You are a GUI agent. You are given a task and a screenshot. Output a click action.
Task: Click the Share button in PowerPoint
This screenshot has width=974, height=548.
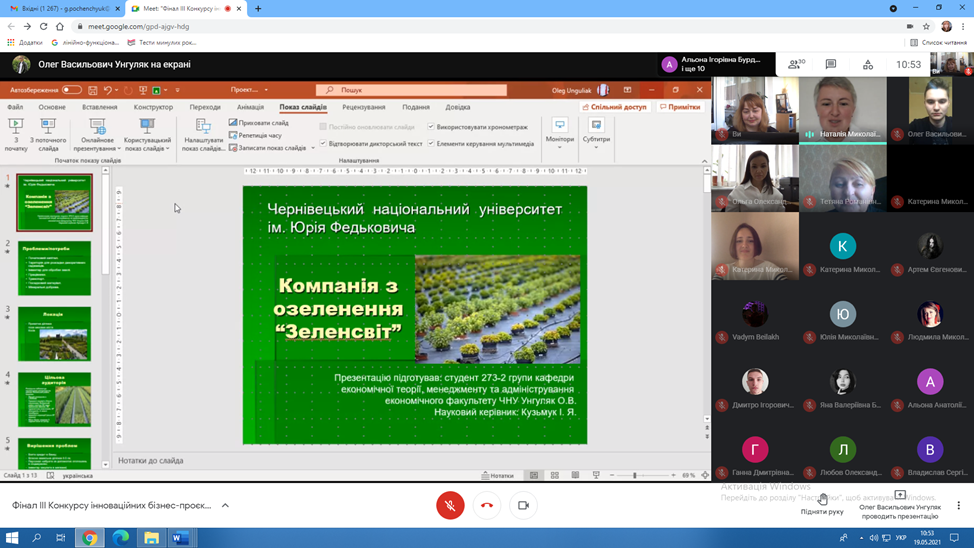(614, 107)
